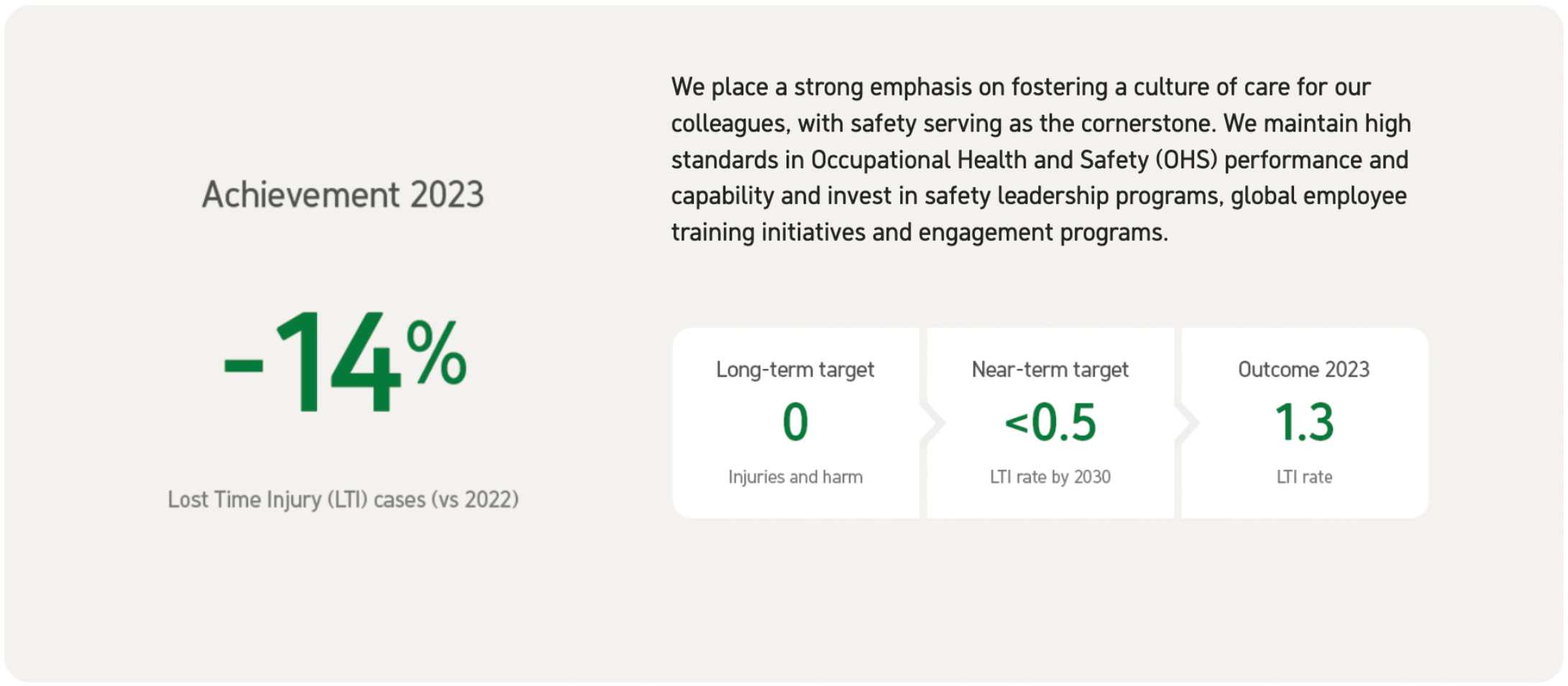
Task: Click the minus sign before 14%
Action: point(244,365)
